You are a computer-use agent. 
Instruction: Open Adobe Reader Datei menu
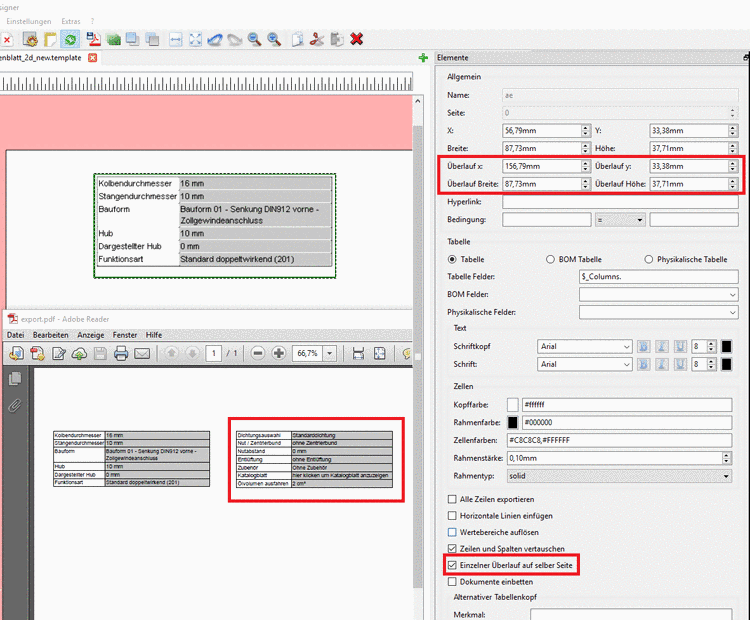pos(15,335)
